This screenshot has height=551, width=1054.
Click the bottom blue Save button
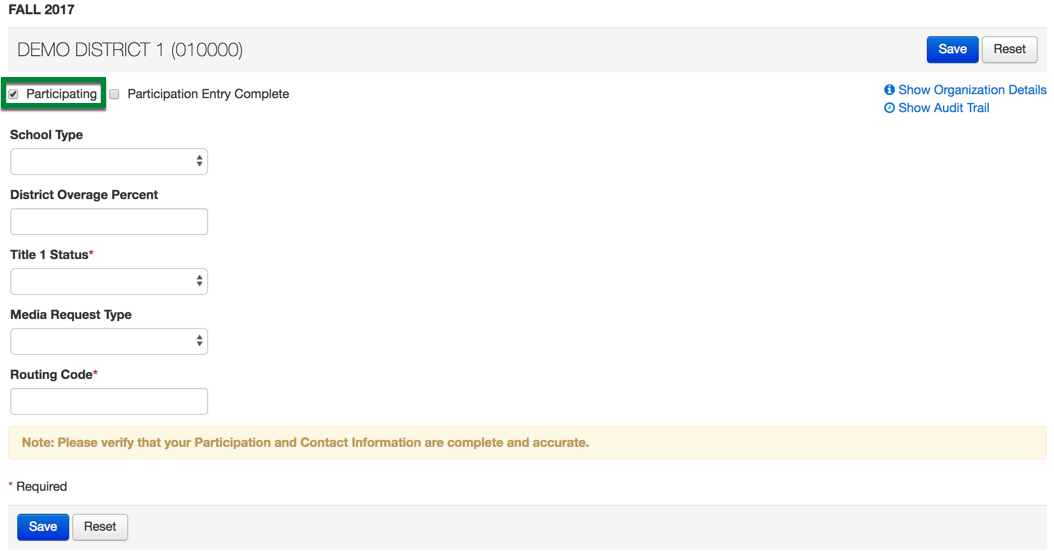43,527
